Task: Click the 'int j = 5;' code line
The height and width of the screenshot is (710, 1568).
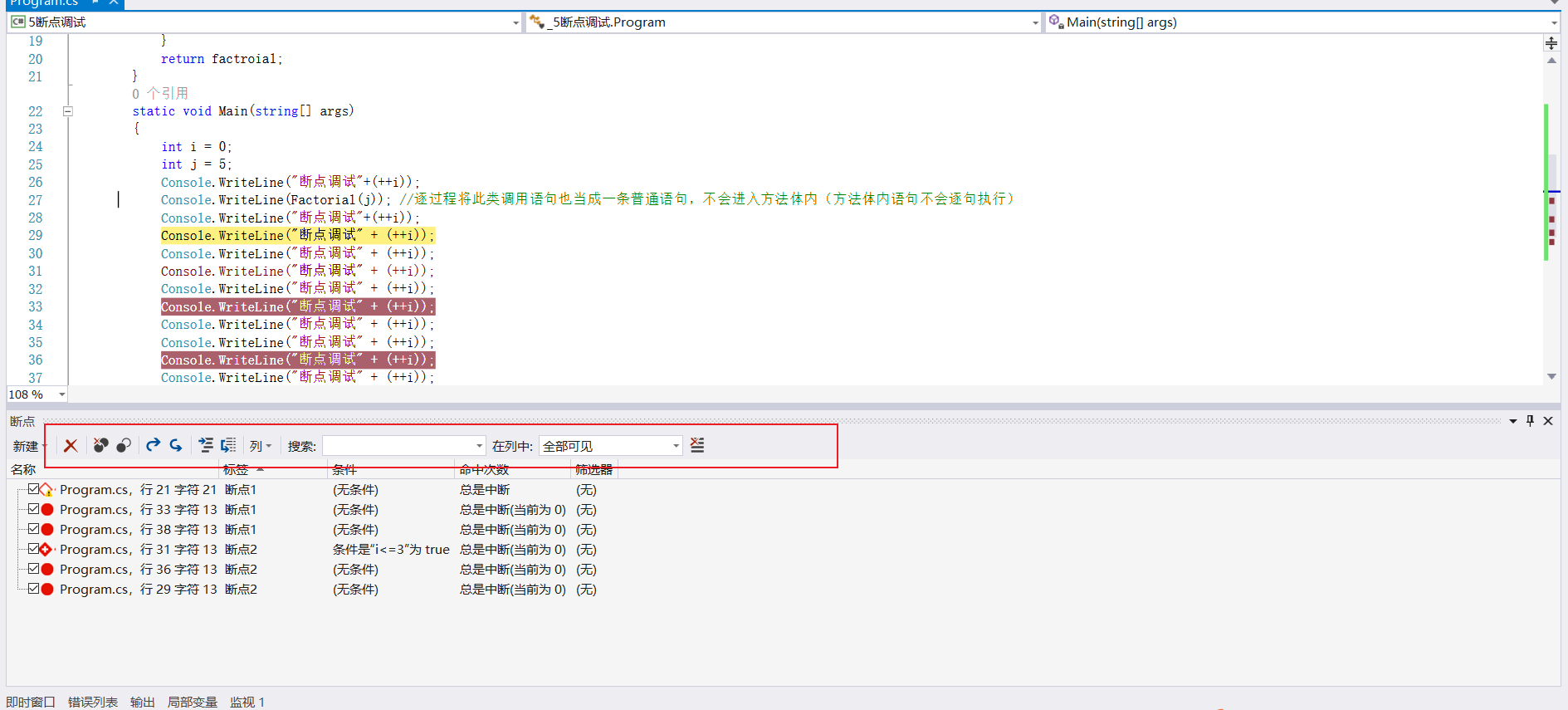Action: (197, 164)
